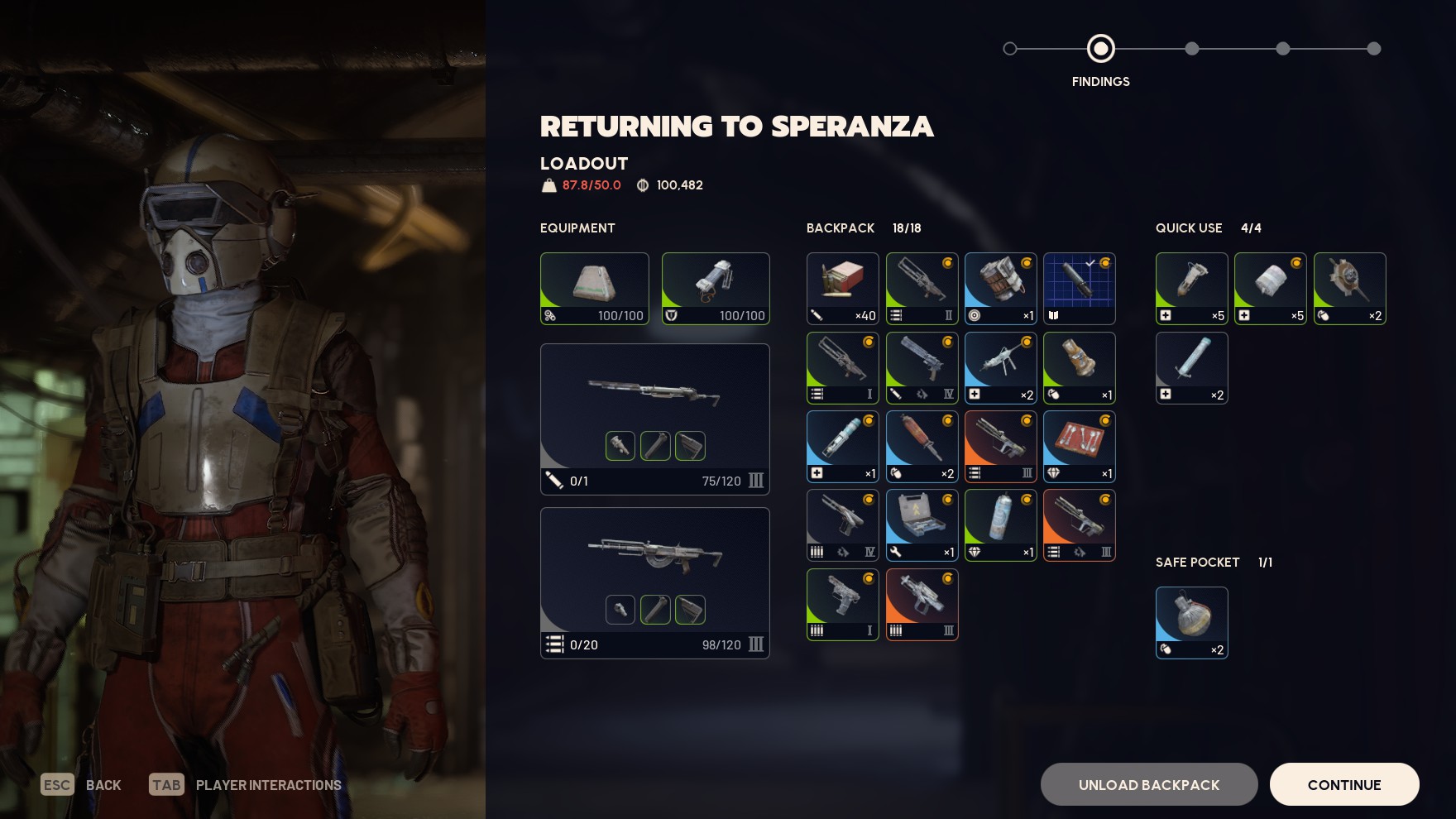Screen dimensions: 1456x819
Task: Select the syringe item ×2 in Quick Use
Action: click(1191, 368)
